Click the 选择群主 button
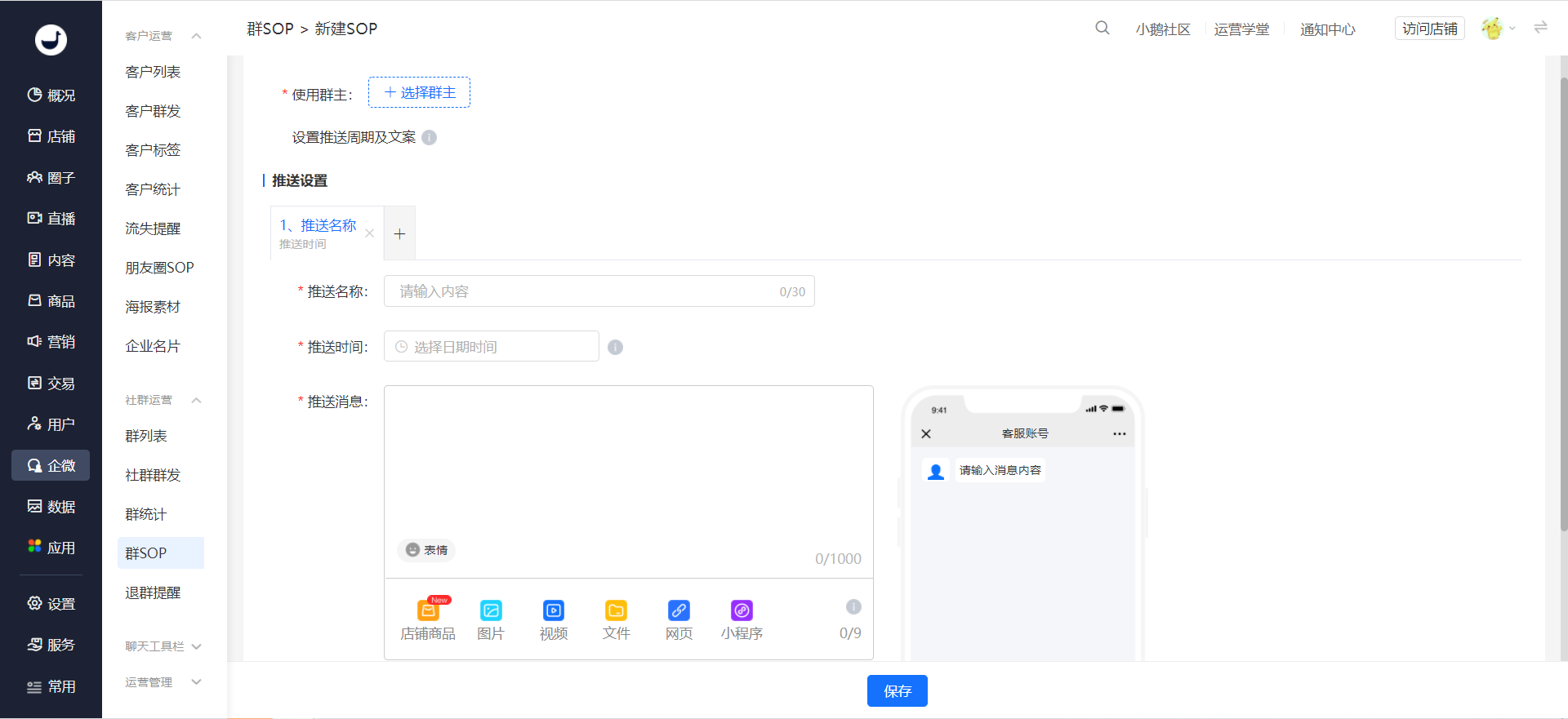This screenshot has height=719, width=1568. coord(419,93)
